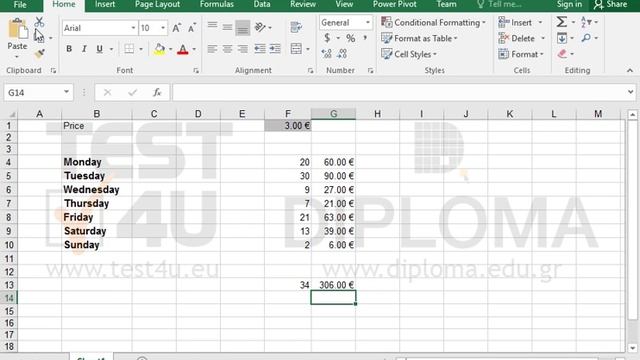Apply borders using the Borders icon

(129, 49)
